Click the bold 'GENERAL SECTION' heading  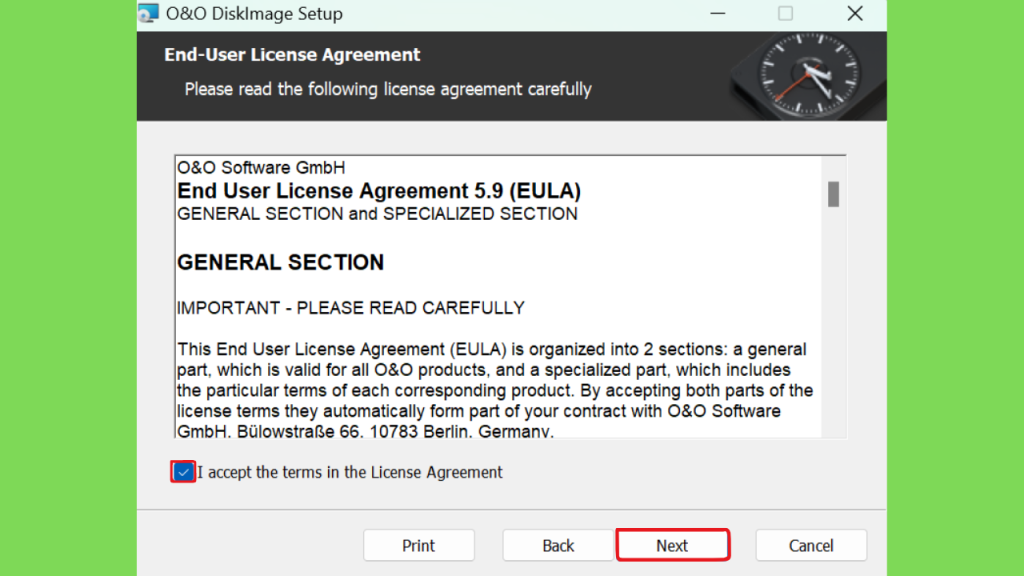point(280,263)
